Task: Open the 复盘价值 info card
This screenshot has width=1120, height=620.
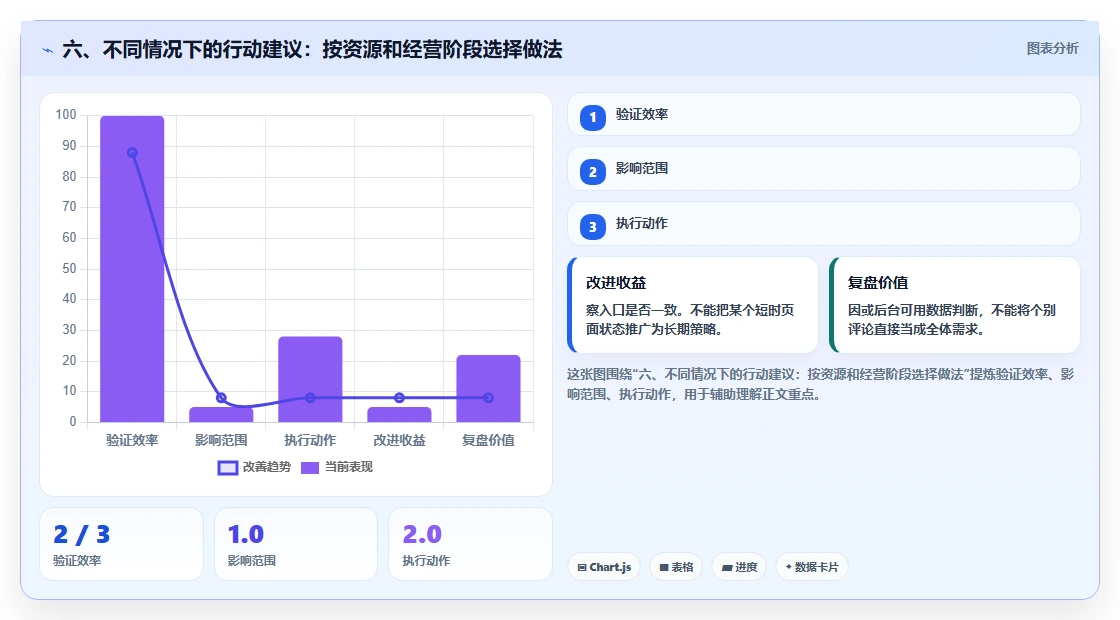Action: [x=955, y=305]
